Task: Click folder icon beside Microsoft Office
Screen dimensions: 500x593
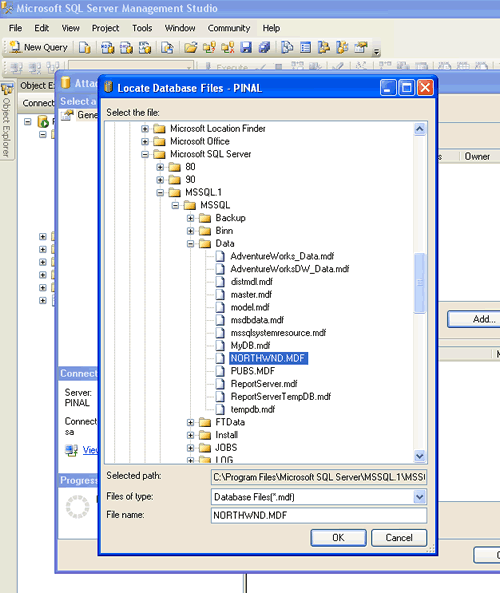Action: [x=159, y=141]
